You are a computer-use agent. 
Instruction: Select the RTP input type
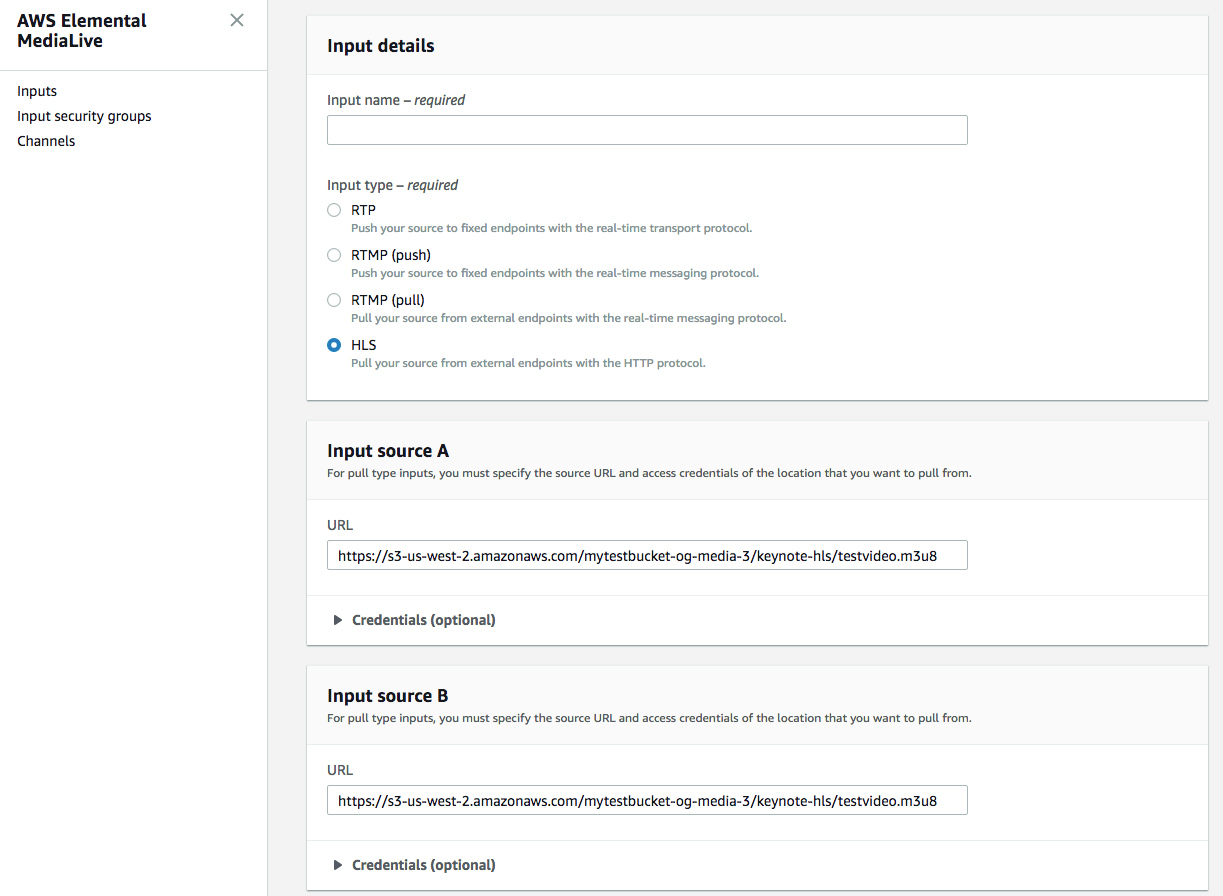pos(334,210)
